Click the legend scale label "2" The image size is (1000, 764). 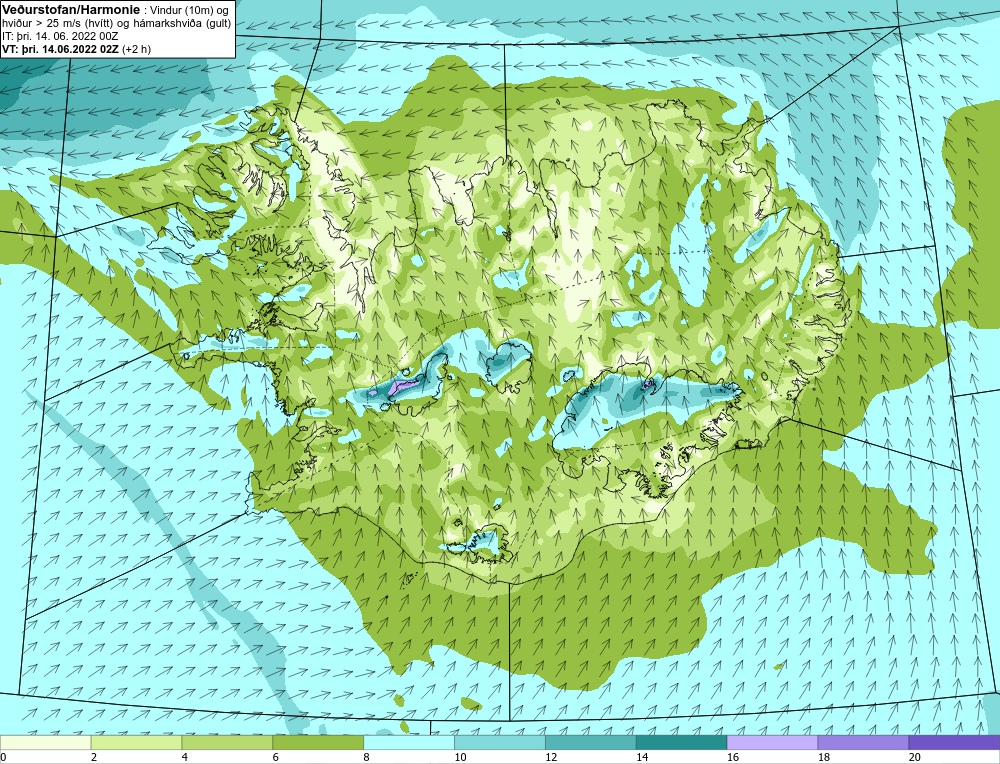point(94,757)
